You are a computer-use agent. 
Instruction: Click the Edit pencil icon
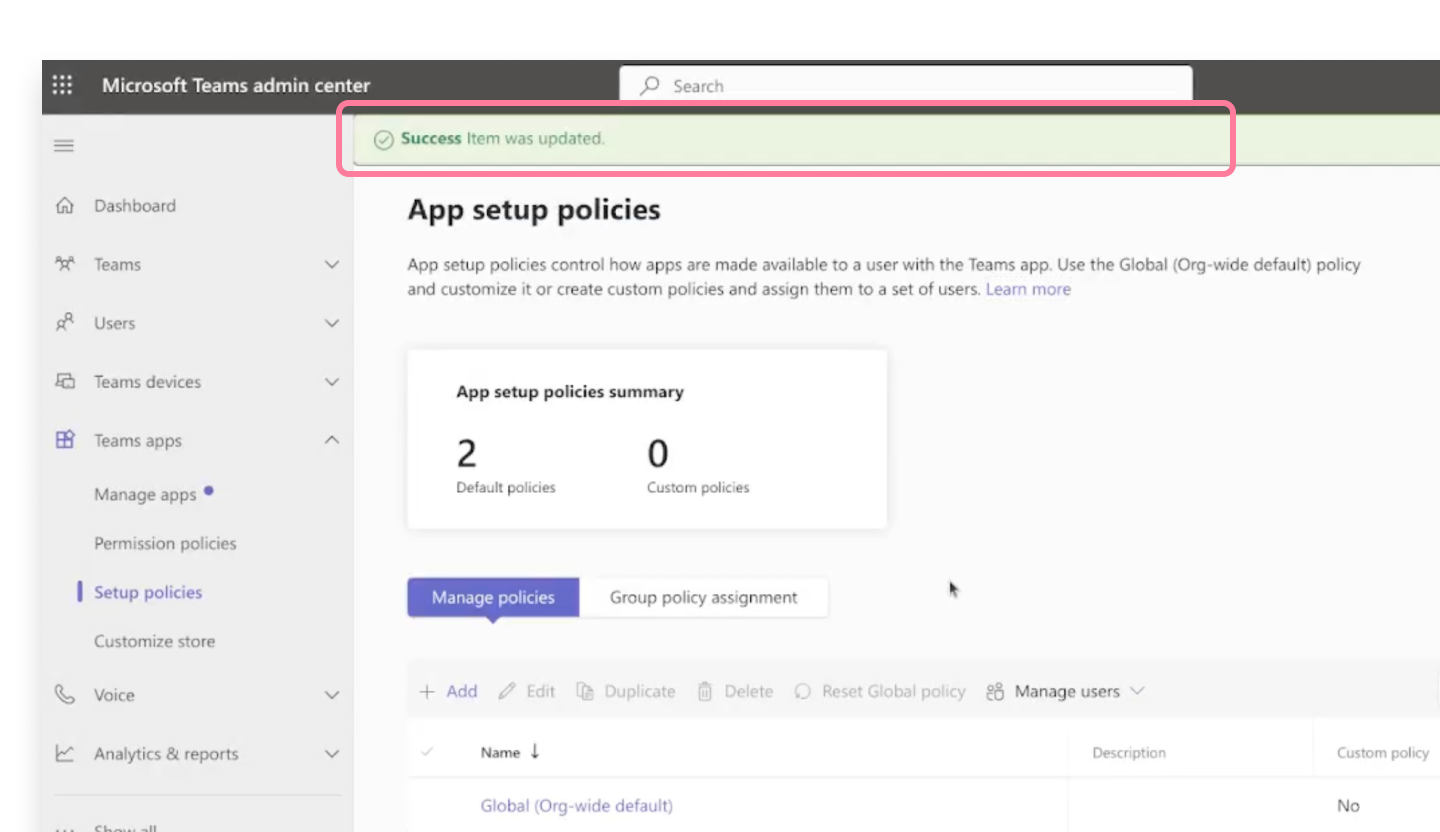point(507,691)
